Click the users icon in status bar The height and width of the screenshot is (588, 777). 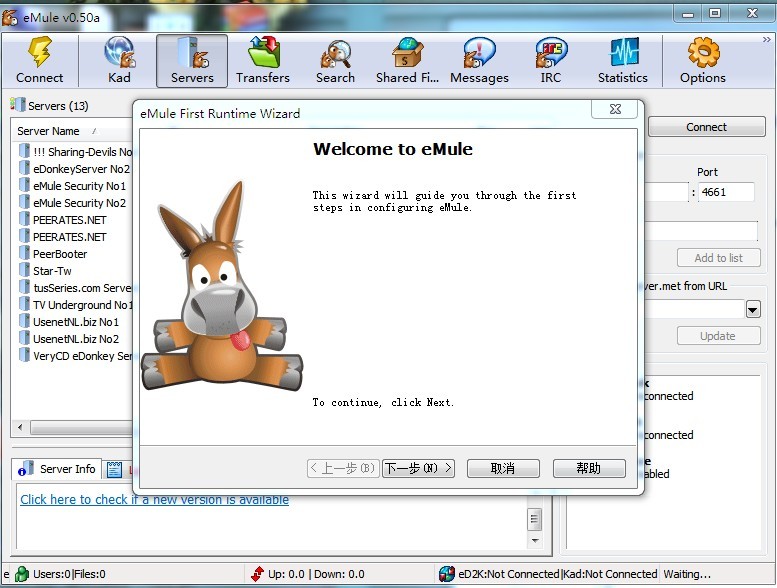tap(22, 574)
